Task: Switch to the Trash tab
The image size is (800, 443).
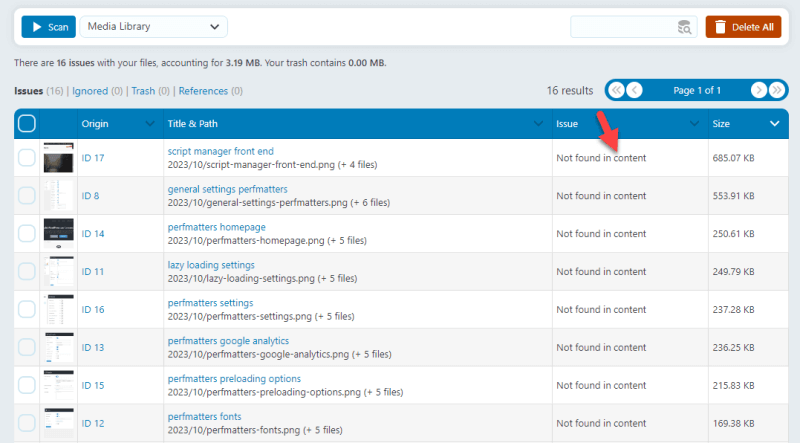Action: 143,91
